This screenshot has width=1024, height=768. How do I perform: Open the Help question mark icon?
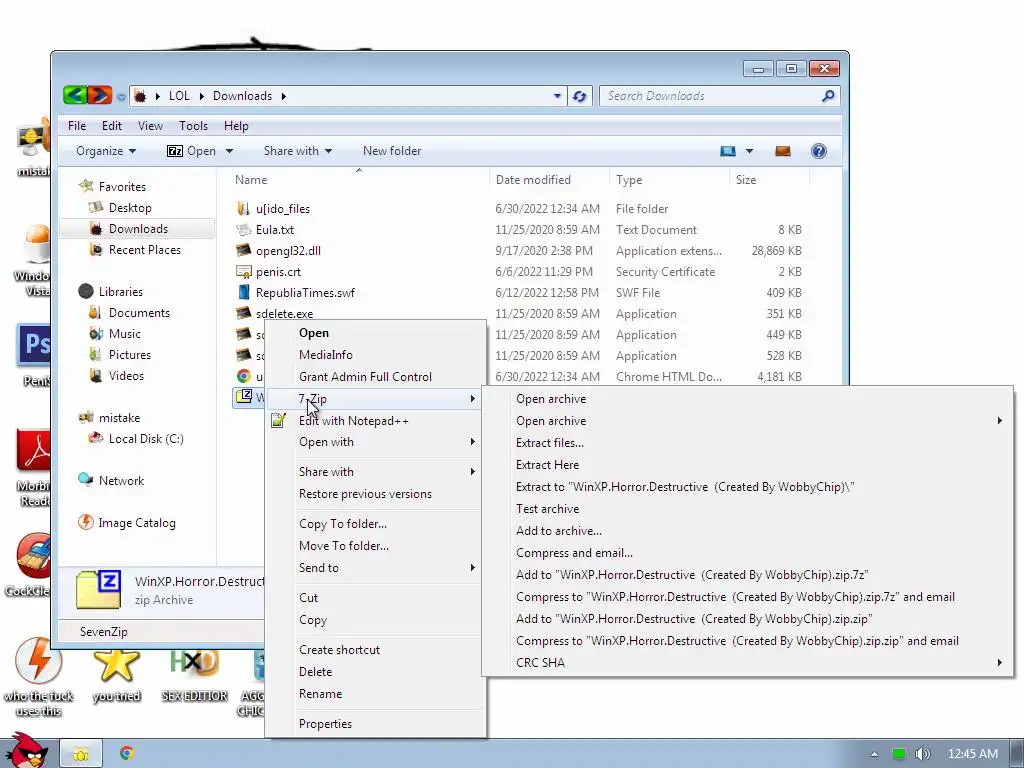[x=818, y=151]
